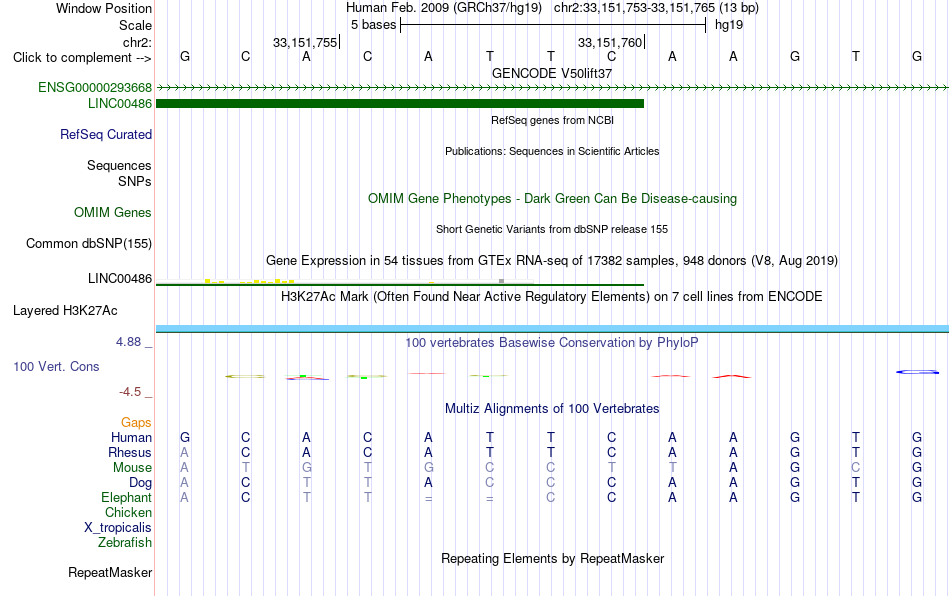Click the Scale track label
The width and height of the screenshot is (950, 596).
click(x=136, y=25)
